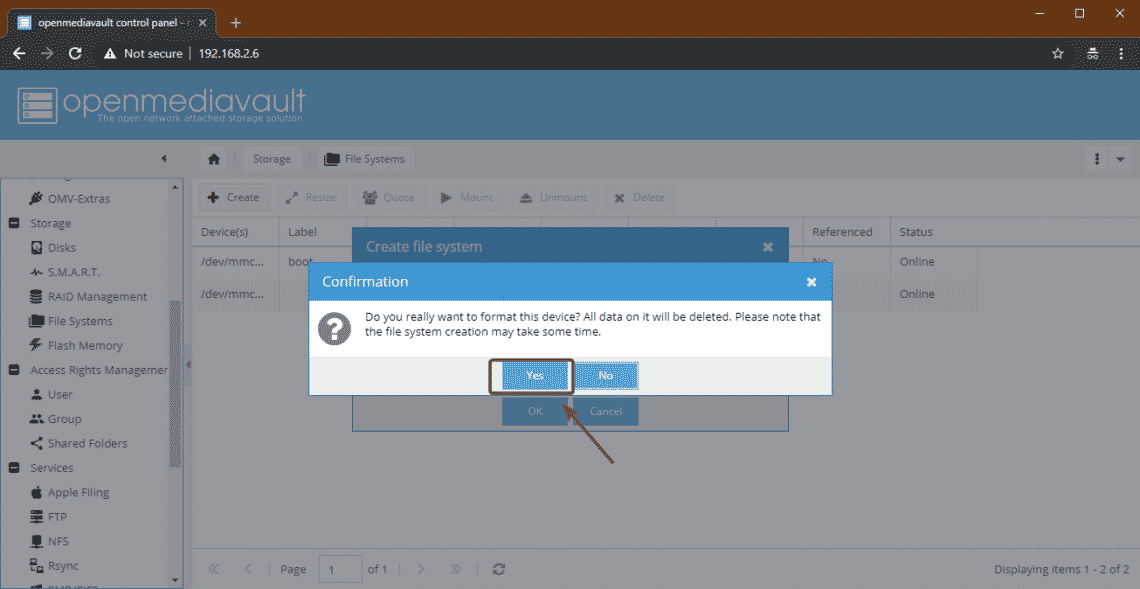Sort by the Label column header
The image size is (1140, 589).
323,232
